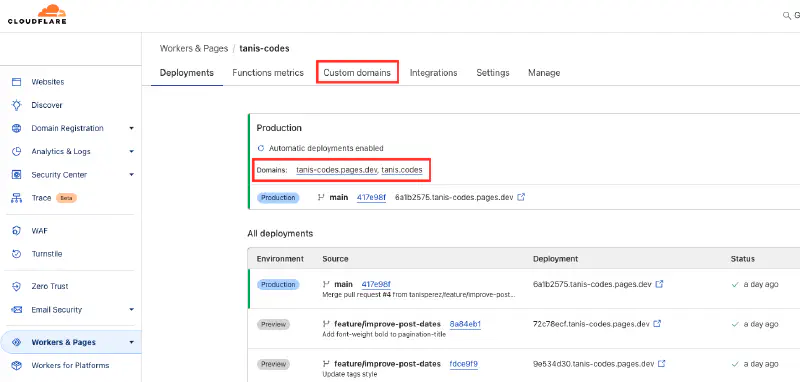
Task: Switch to the Deployments tab
Action: point(187,73)
